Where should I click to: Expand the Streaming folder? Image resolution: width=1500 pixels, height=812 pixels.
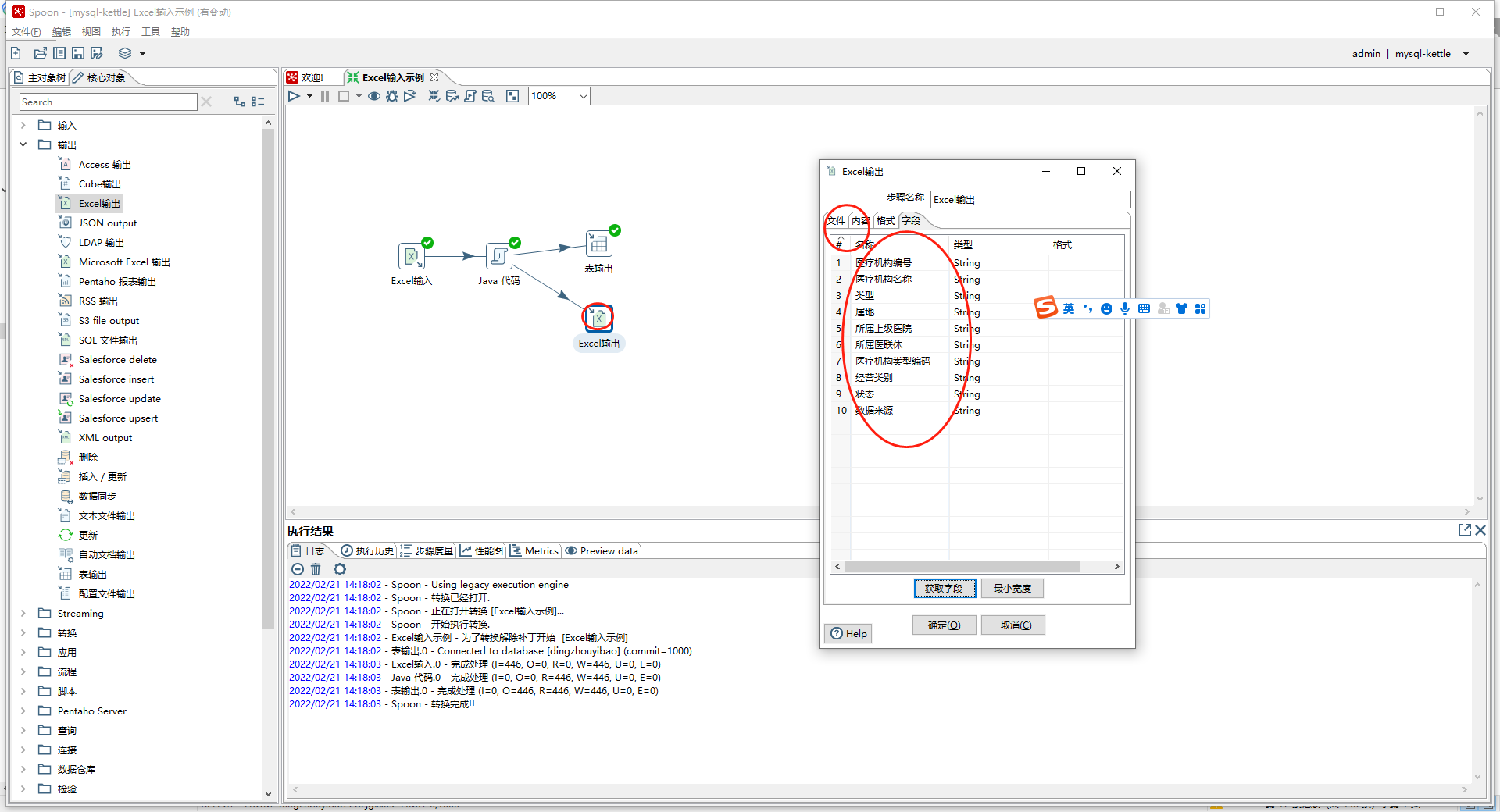point(23,613)
